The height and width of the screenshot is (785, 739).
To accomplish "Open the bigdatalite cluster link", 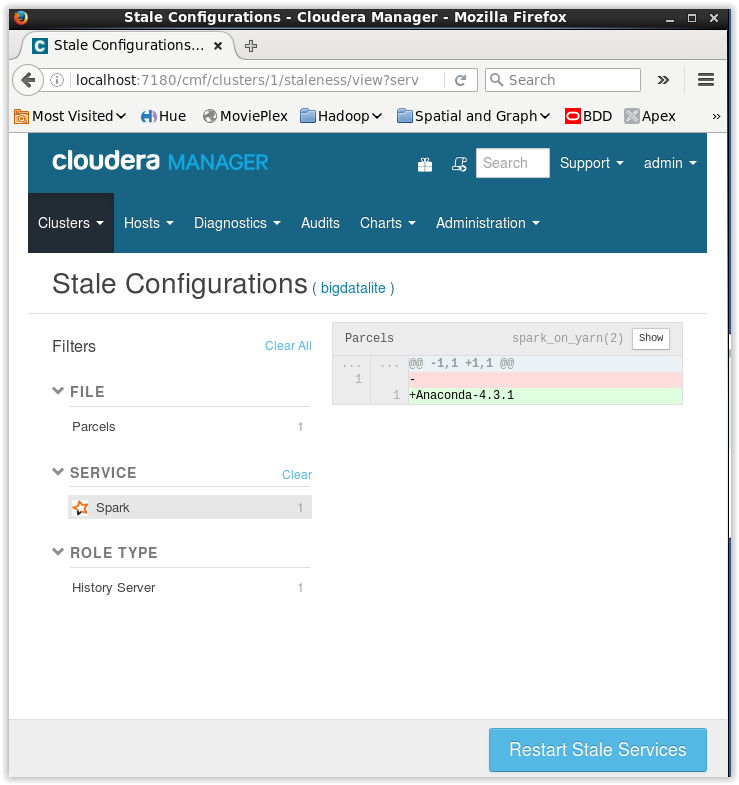I will coord(353,288).
